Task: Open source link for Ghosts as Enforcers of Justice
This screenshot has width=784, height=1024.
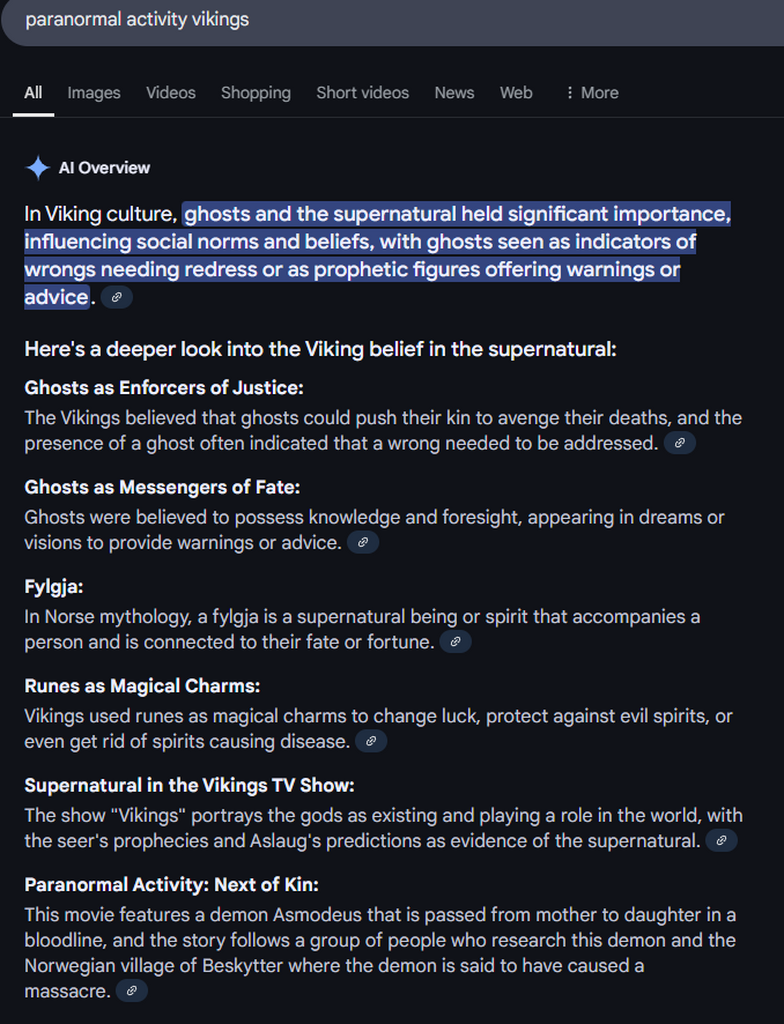Action: 679,443
